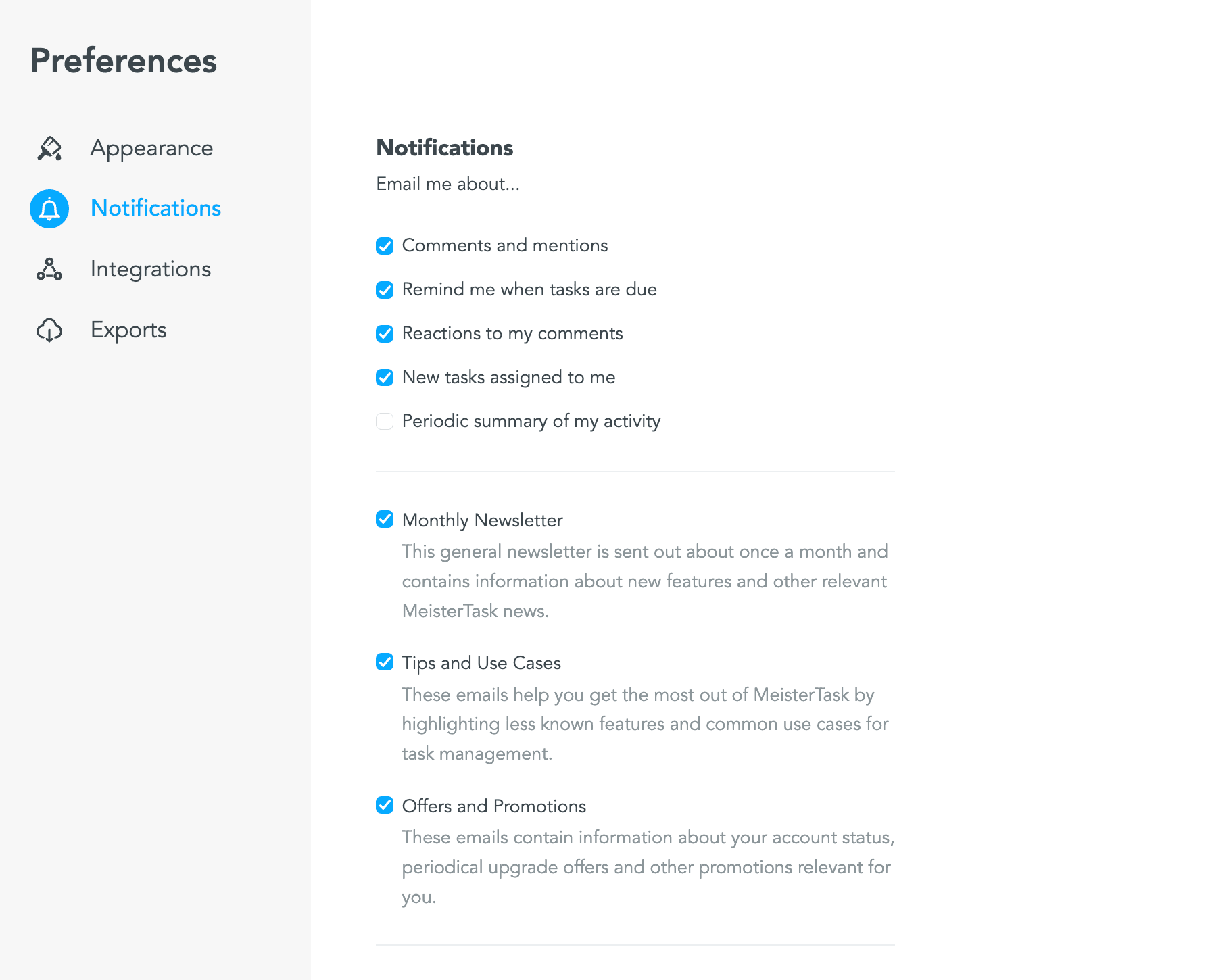Image resolution: width=1210 pixels, height=980 pixels.
Task: Turn off New tasks assigned to me
Action: (x=385, y=377)
